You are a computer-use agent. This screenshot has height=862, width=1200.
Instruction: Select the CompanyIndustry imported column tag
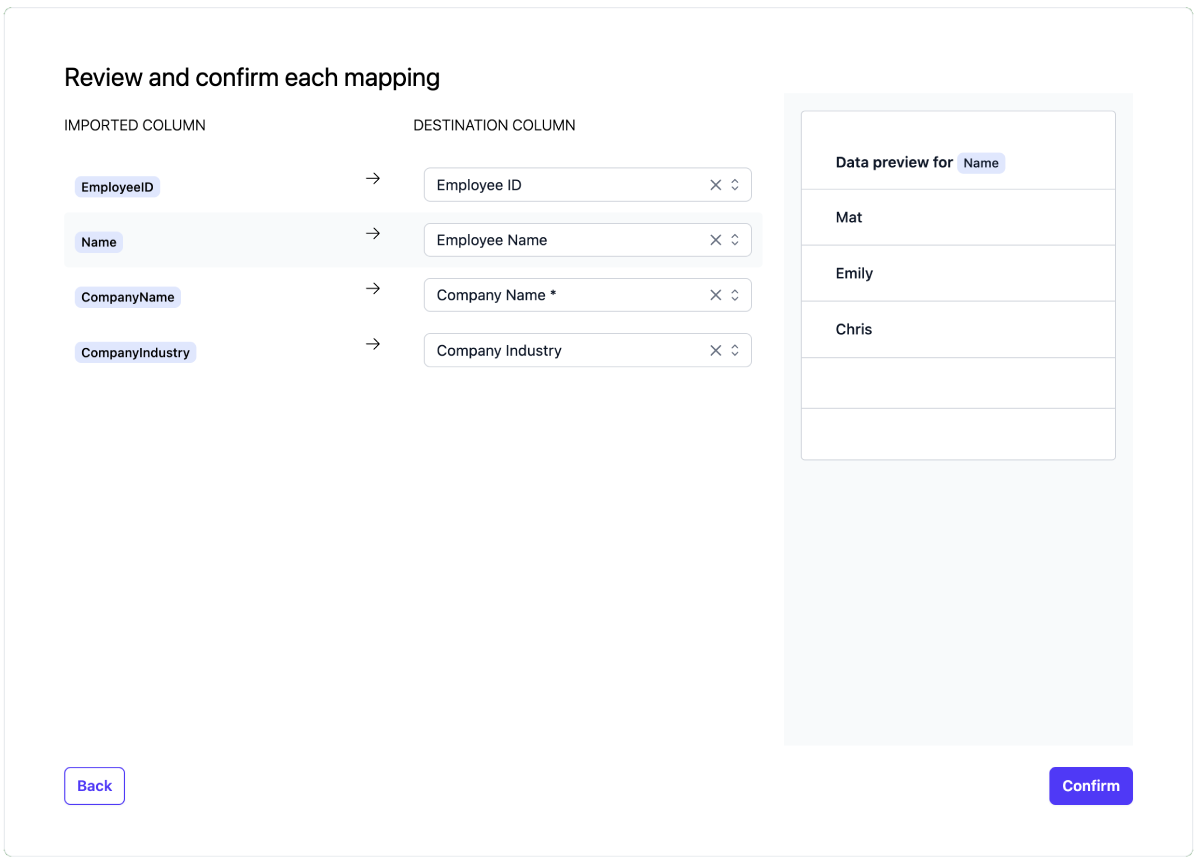135,353
